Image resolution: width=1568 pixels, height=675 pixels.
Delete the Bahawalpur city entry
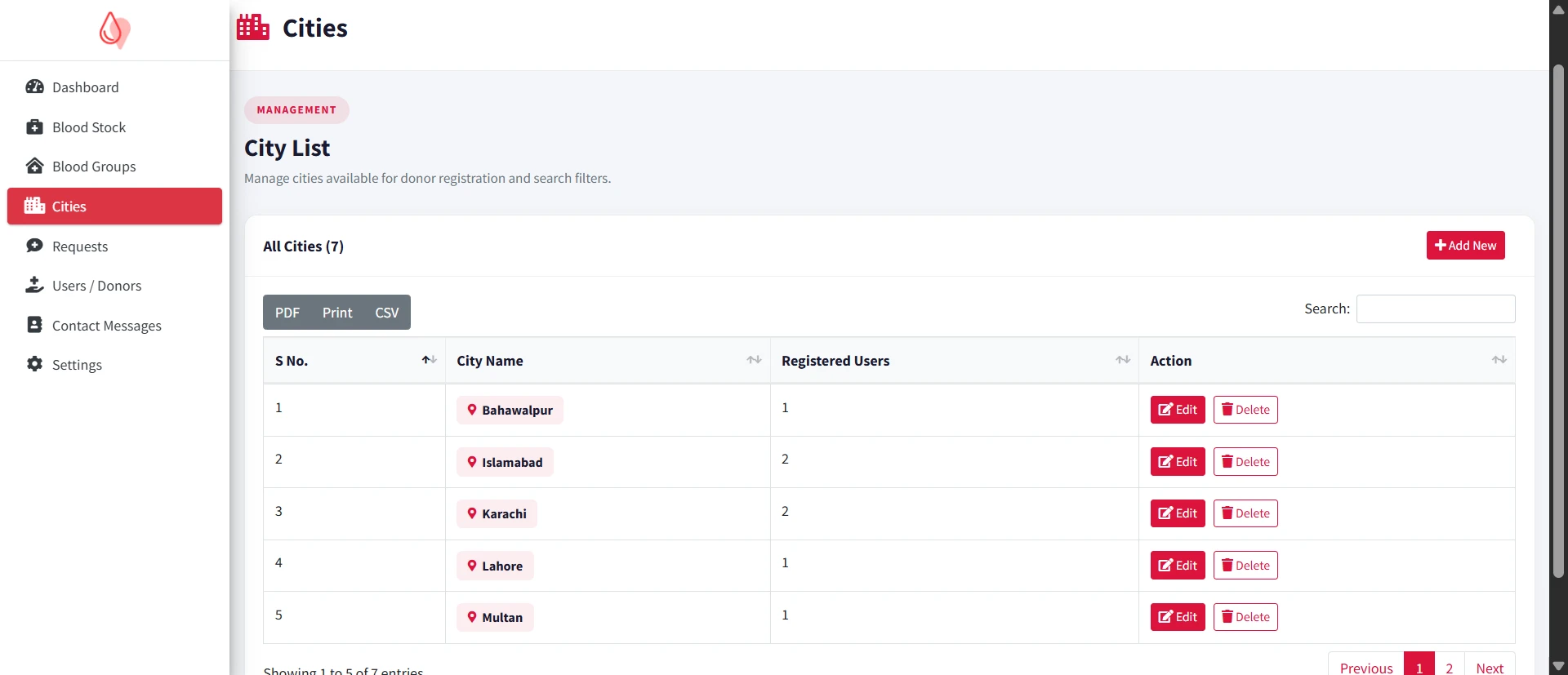[x=1245, y=410]
